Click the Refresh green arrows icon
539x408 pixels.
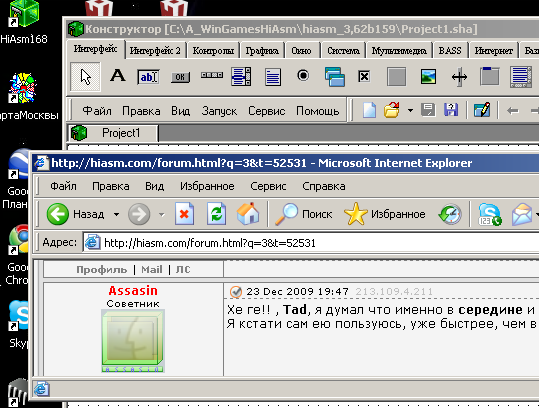click(x=216, y=214)
